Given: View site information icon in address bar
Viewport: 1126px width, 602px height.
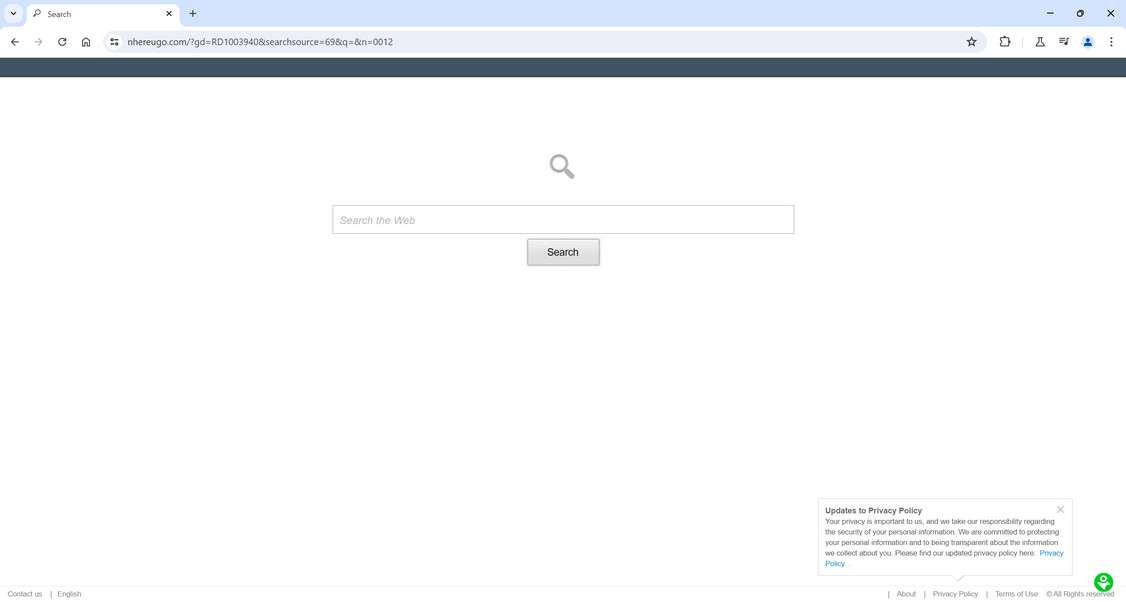Looking at the screenshot, I should [114, 42].
